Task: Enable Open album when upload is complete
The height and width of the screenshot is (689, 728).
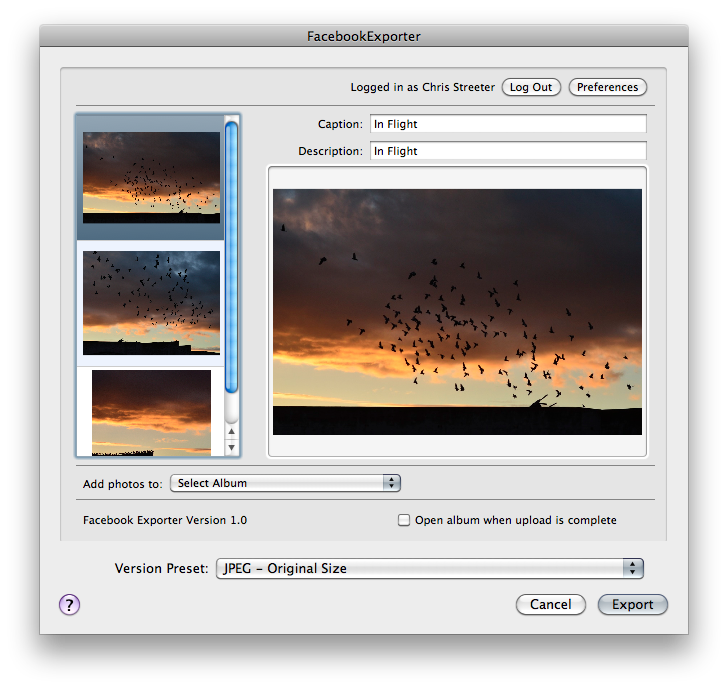Action: click(x=404, y=520)
